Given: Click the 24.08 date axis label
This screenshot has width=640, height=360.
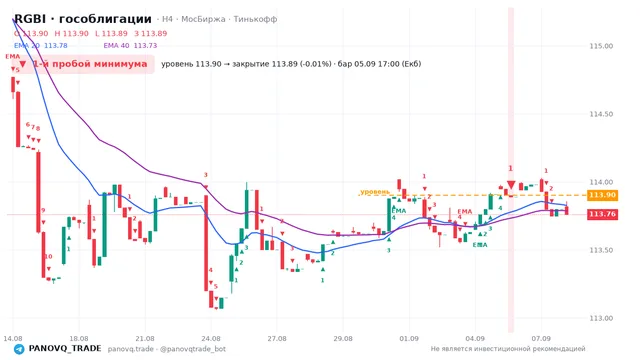Looking at the screenshot, I should (x=211, y=339).
